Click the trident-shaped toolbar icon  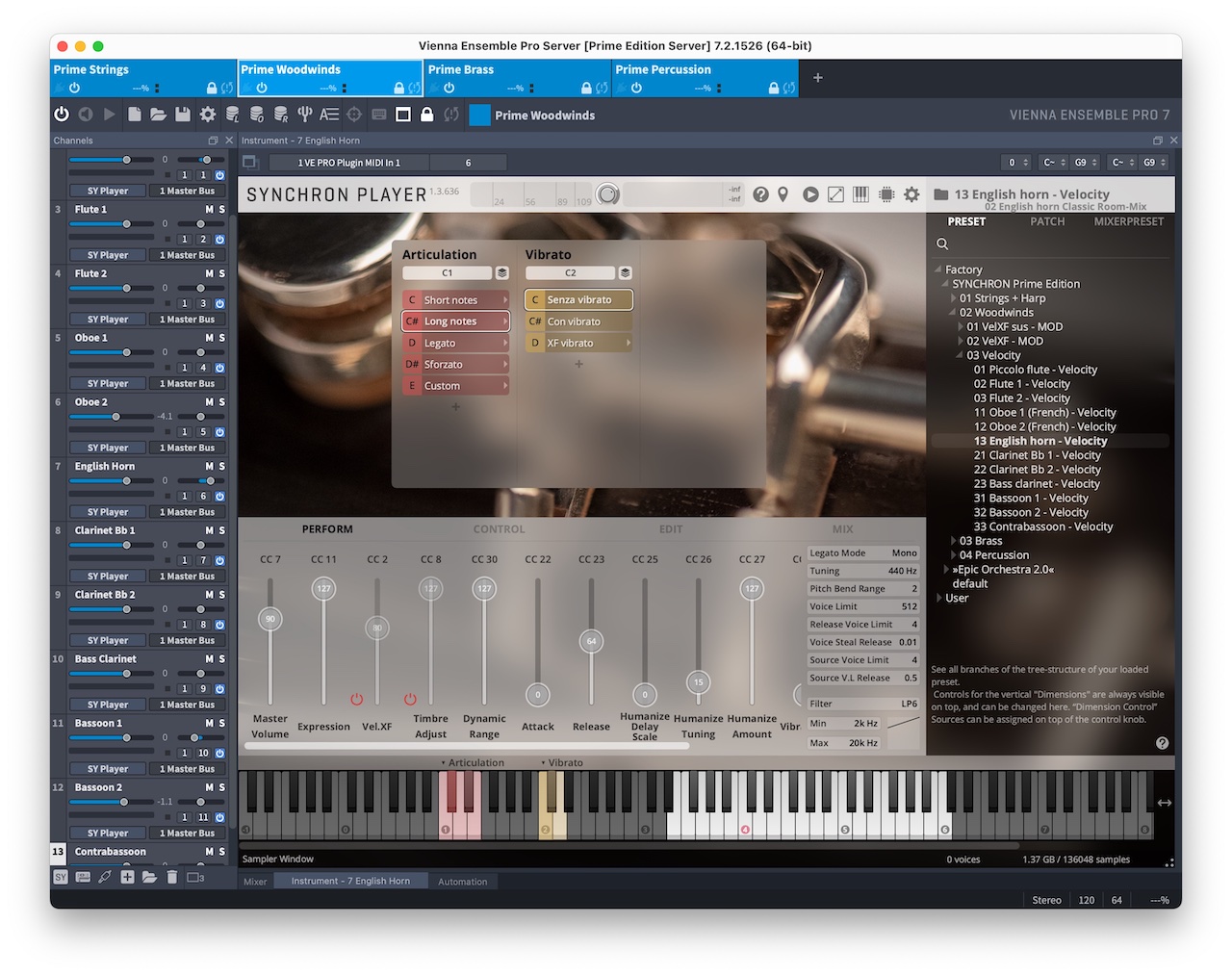(304, 115)
